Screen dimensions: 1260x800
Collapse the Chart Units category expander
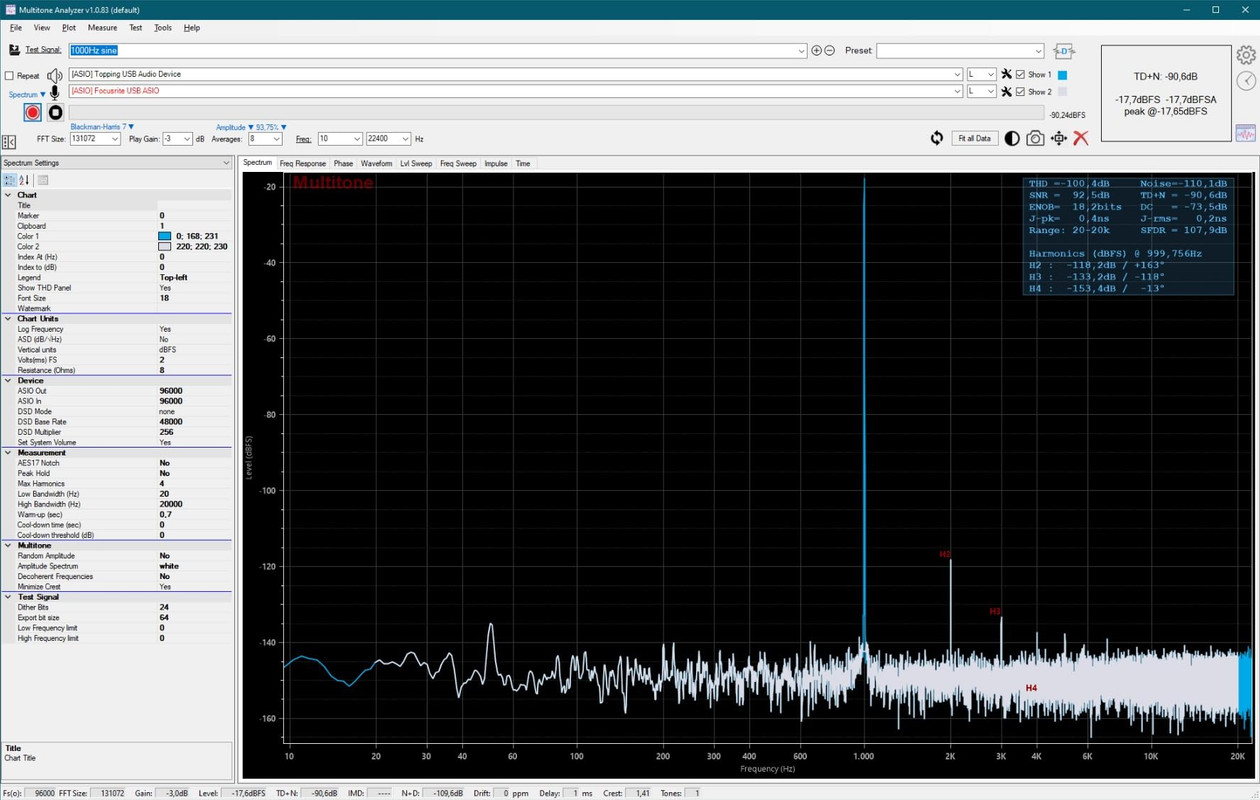(x=9, y=319)
